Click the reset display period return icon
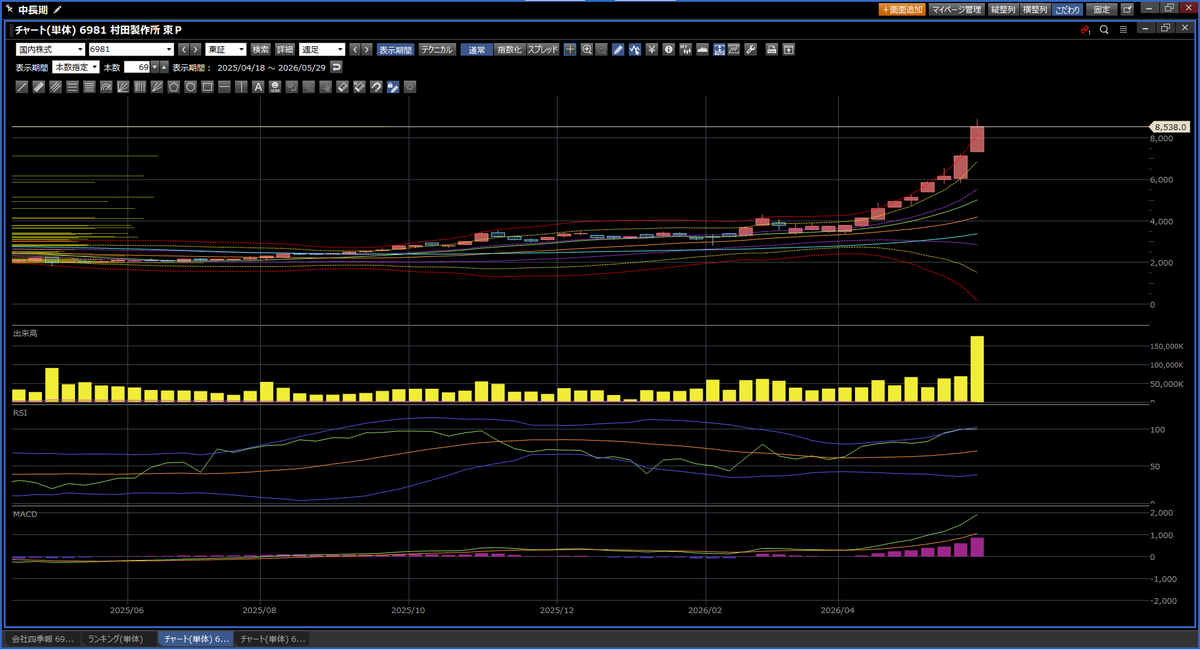 coord(336,67)
